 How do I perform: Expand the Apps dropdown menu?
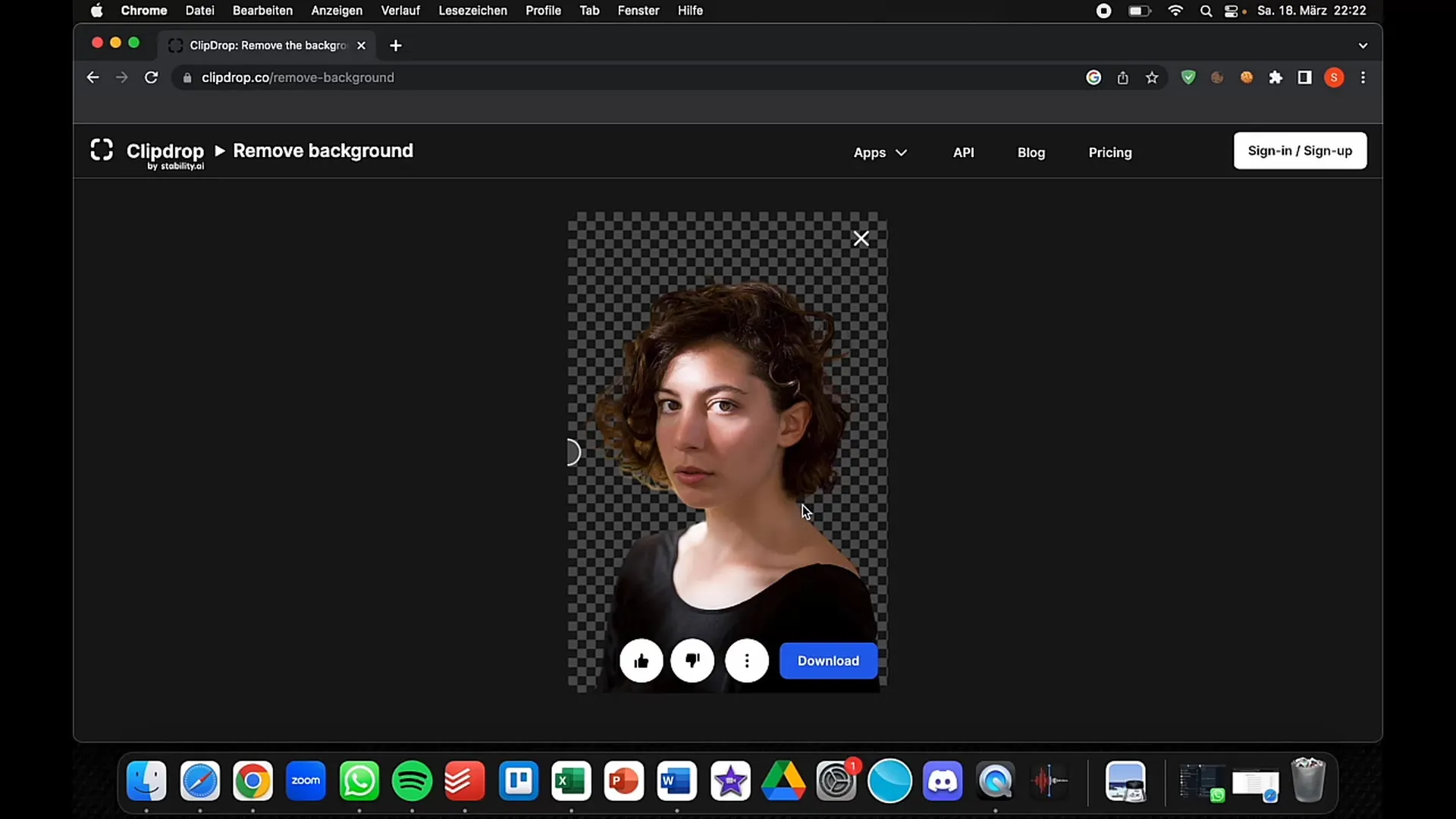(x=880, y=152)
